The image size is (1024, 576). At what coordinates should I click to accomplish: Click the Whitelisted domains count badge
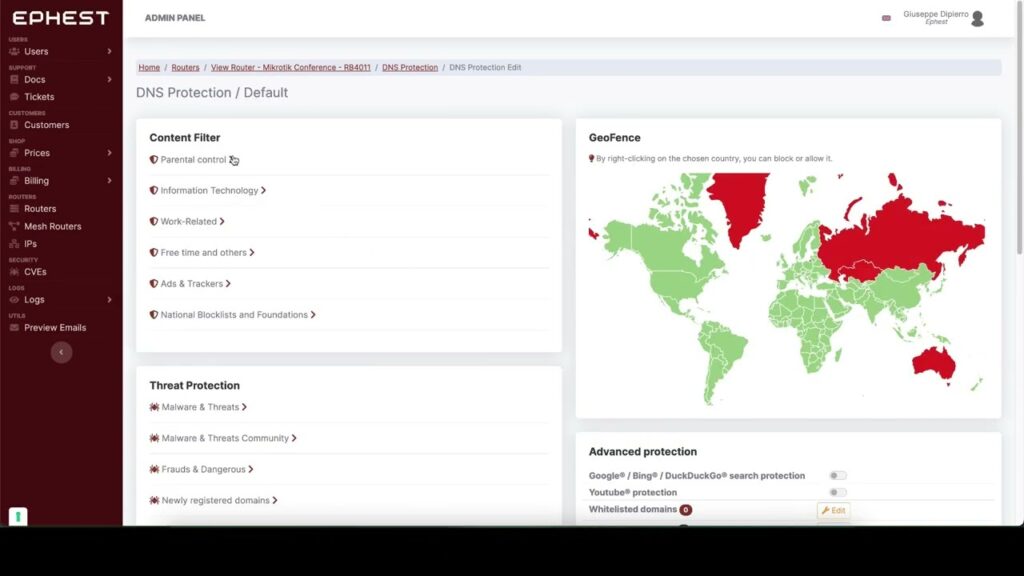click(686, 510)
